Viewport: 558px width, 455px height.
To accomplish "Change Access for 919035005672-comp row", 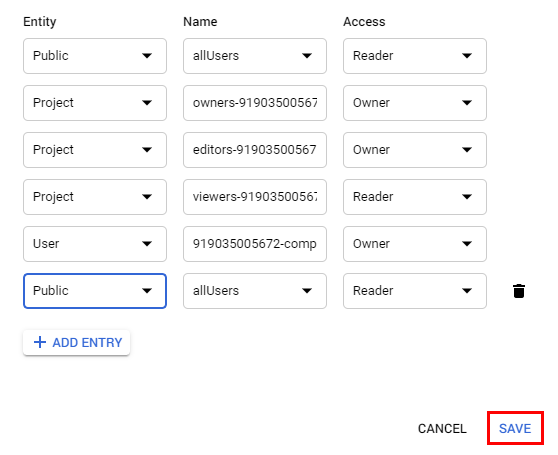I will coord(415,244).
